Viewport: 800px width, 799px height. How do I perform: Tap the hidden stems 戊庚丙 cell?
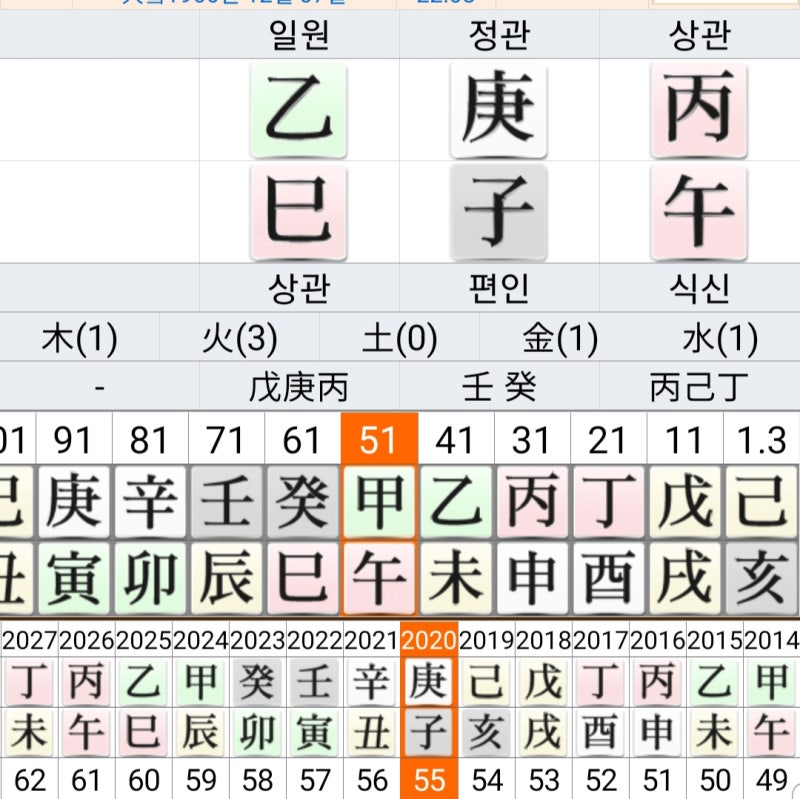[x=299, y=388]
